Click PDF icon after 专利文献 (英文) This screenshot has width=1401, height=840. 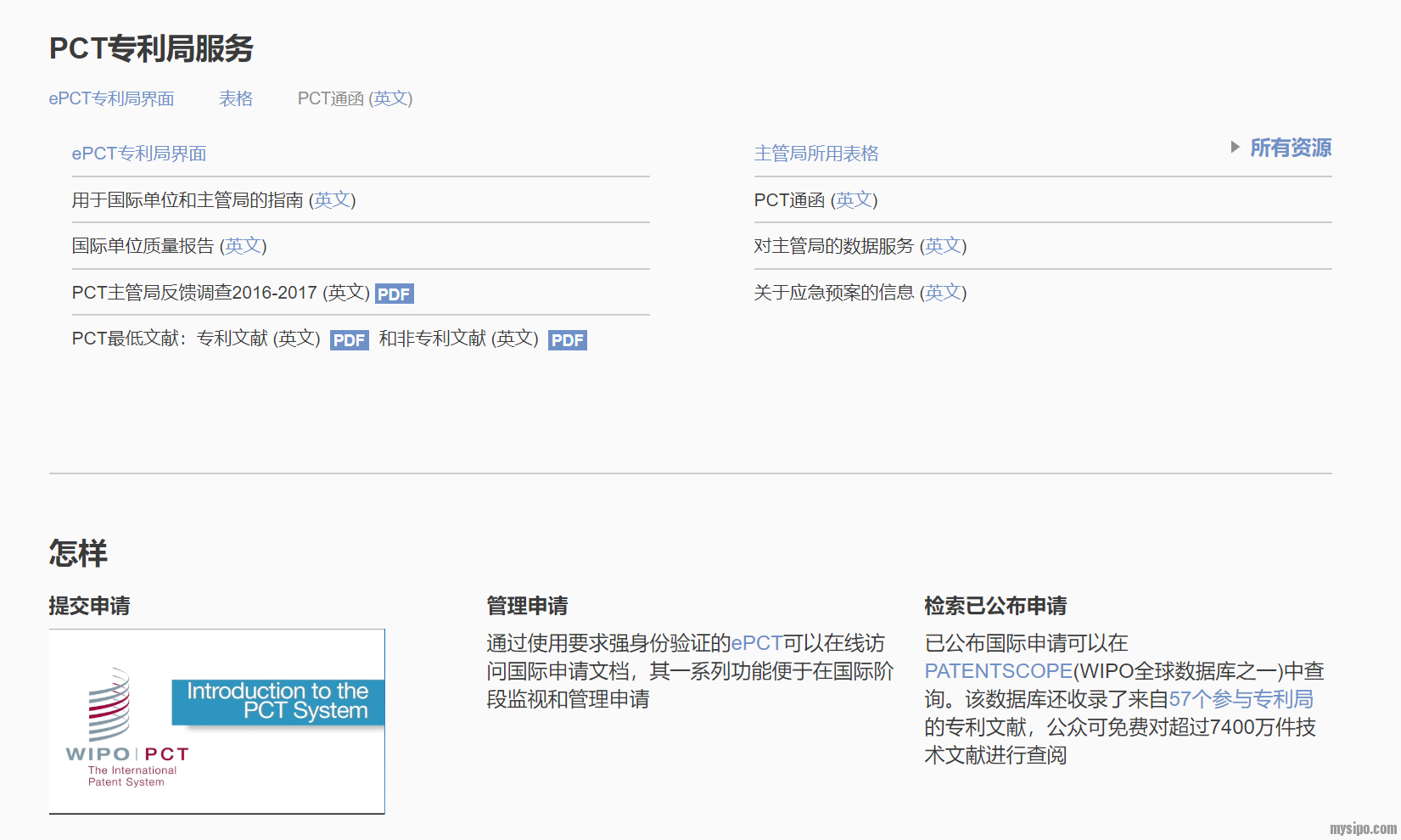pos(349,340)
